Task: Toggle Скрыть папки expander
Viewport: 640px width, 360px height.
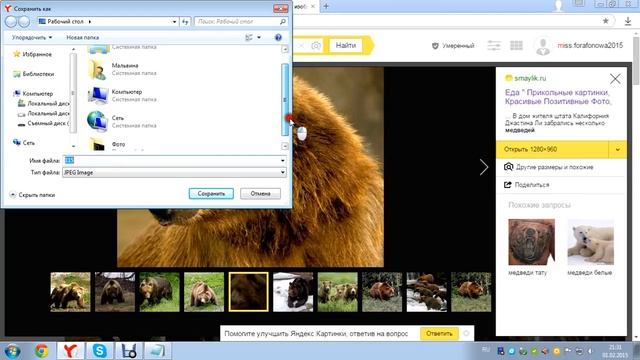Action: (x=32, y=195)
